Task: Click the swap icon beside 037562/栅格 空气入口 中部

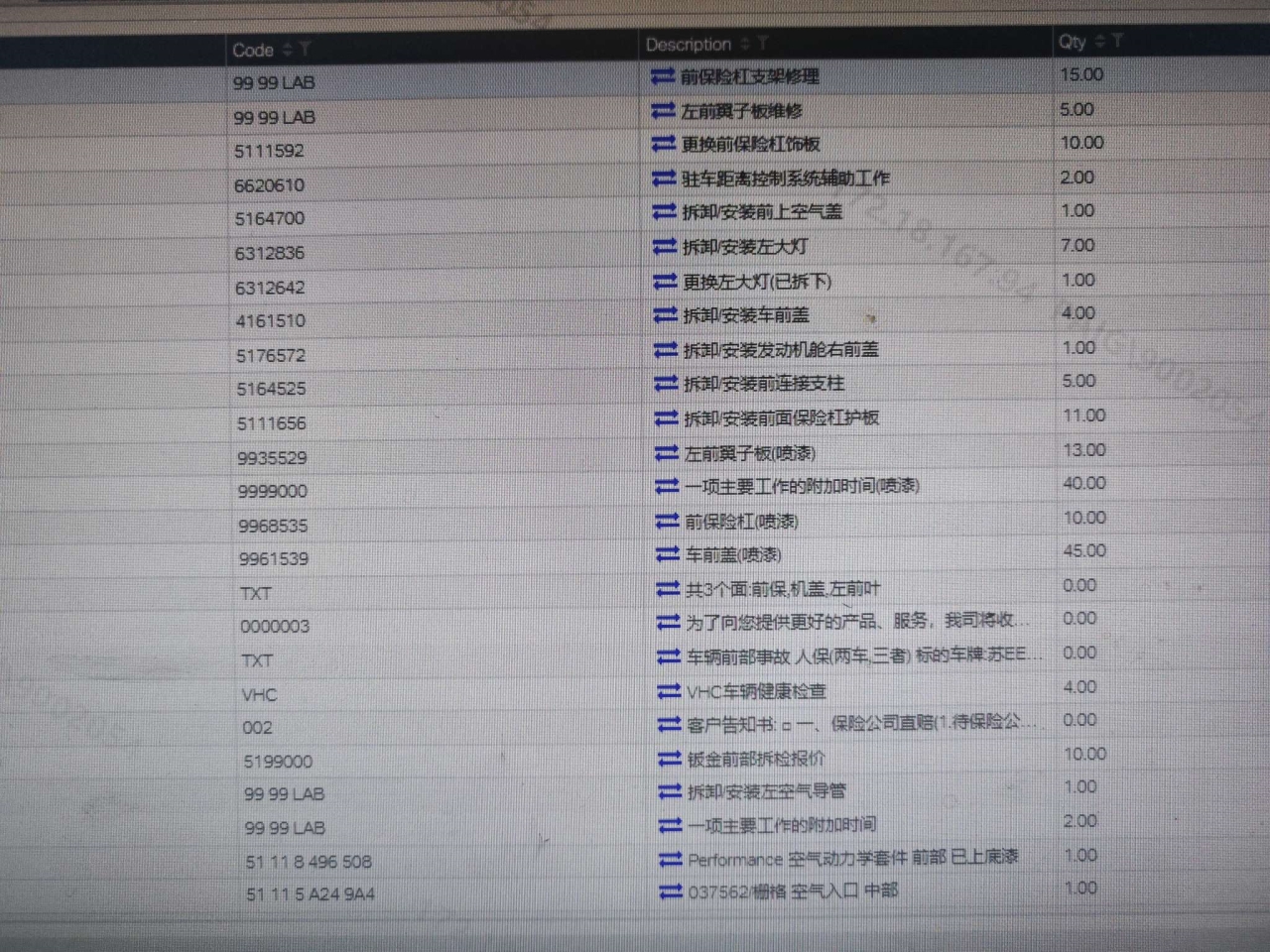Action: coord(672,892)
